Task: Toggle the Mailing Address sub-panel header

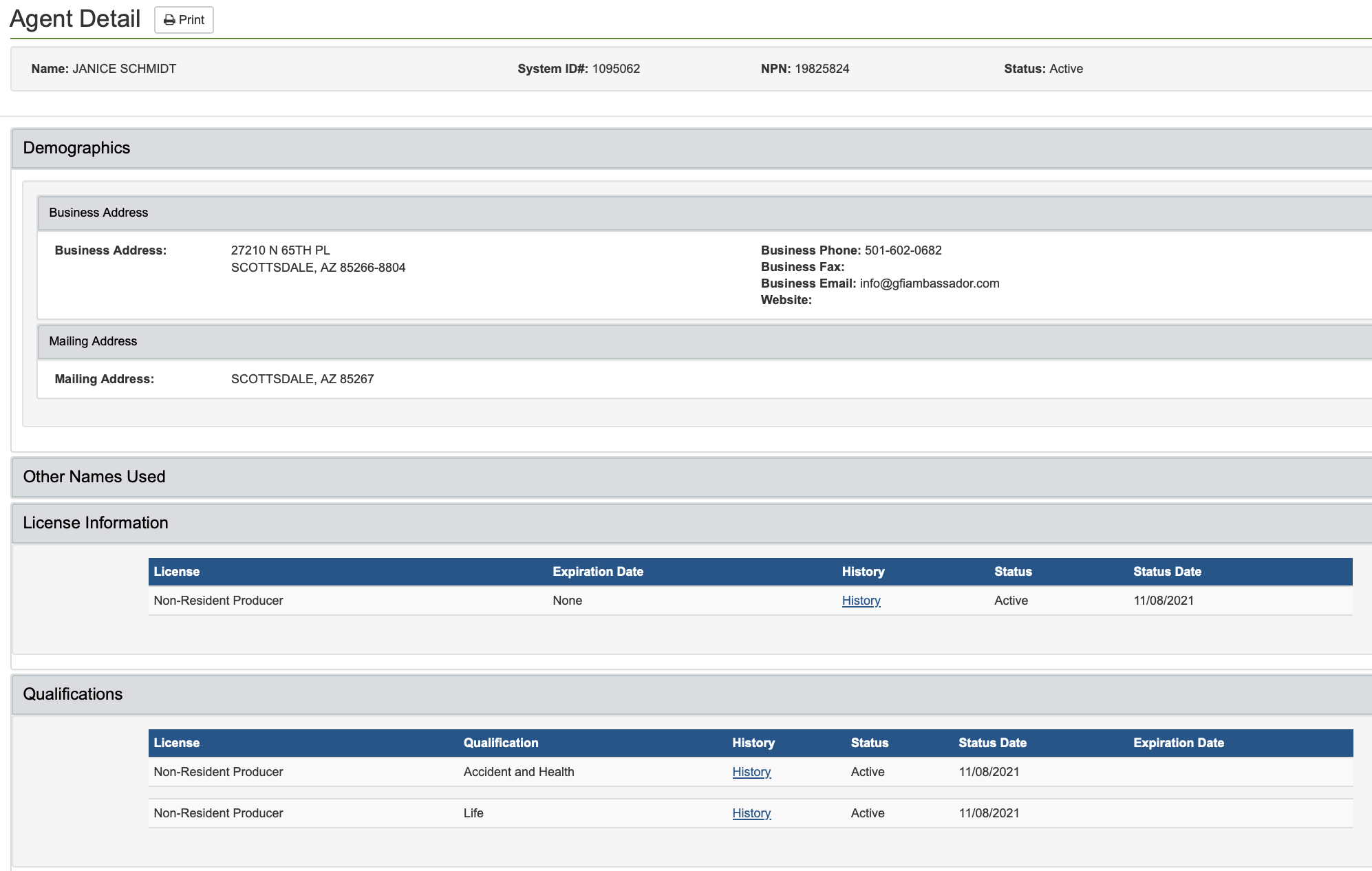Action: [93, 341]
